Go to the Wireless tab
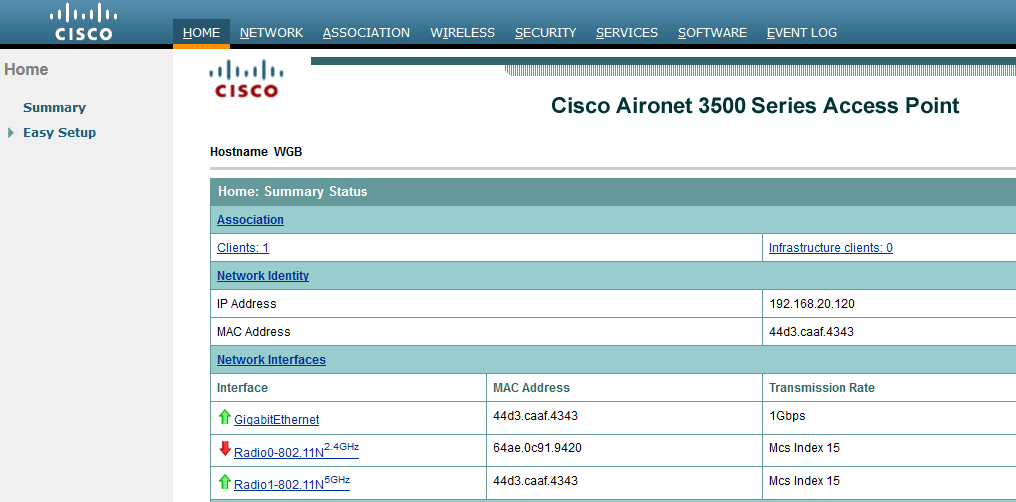 point(462,33)
